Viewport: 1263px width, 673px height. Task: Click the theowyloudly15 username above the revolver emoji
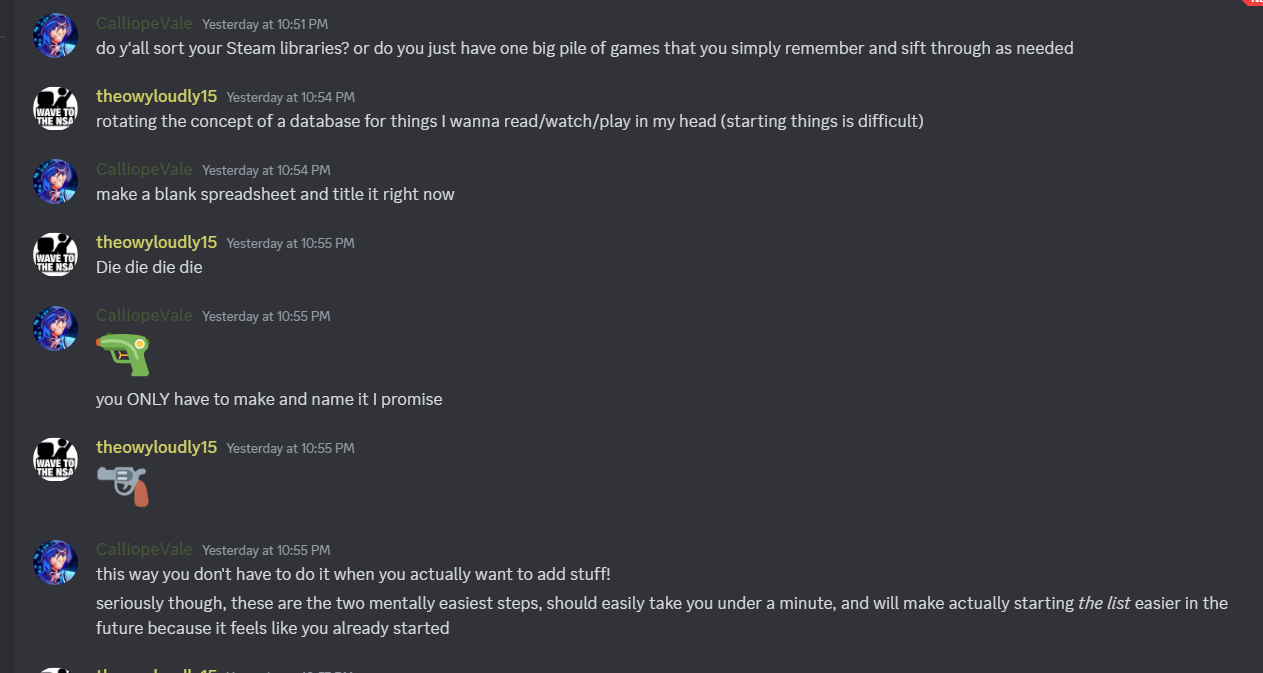click(156, 447)
